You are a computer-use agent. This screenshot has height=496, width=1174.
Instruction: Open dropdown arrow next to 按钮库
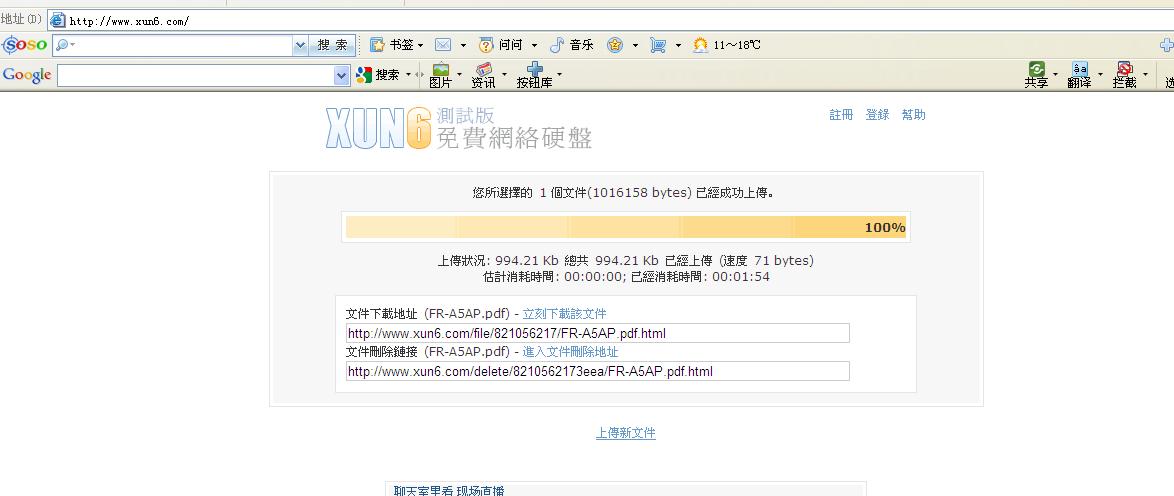point(559,74)
